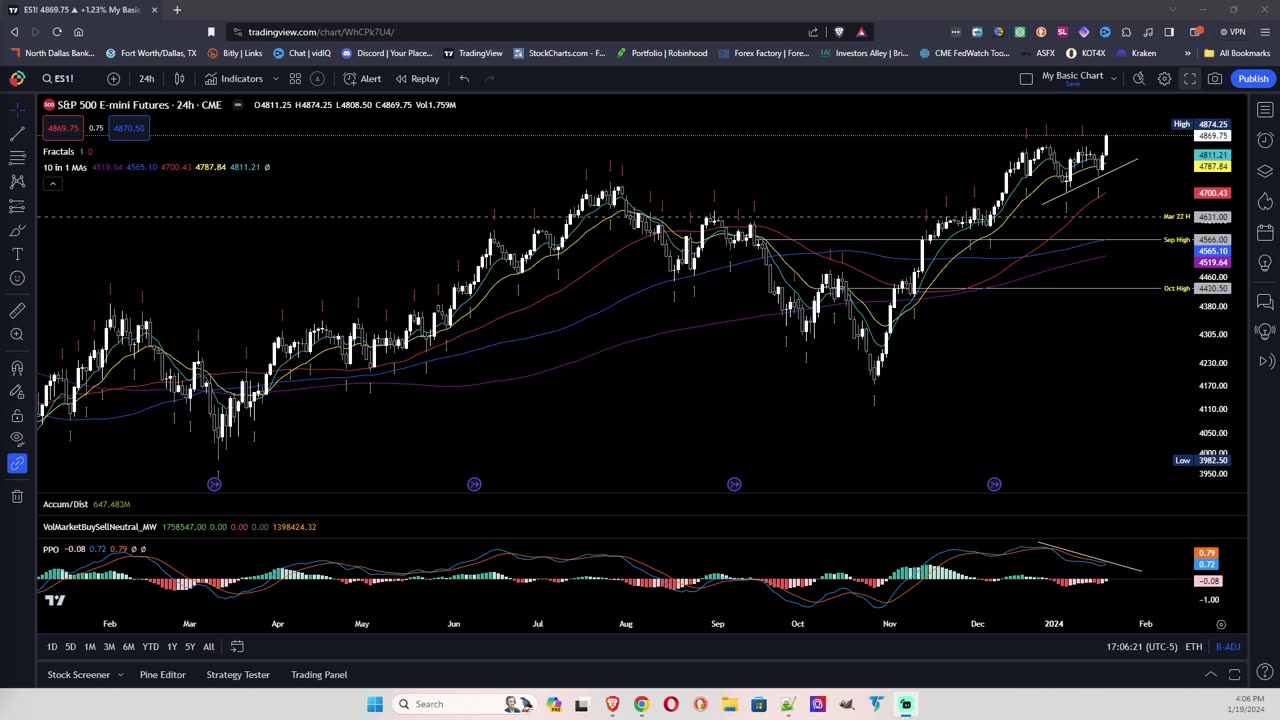Image resolution: width=1280 pixels, height=720 pixels.
Task: Open the go to date calendar icon
Action: click(x=237, y=647)
